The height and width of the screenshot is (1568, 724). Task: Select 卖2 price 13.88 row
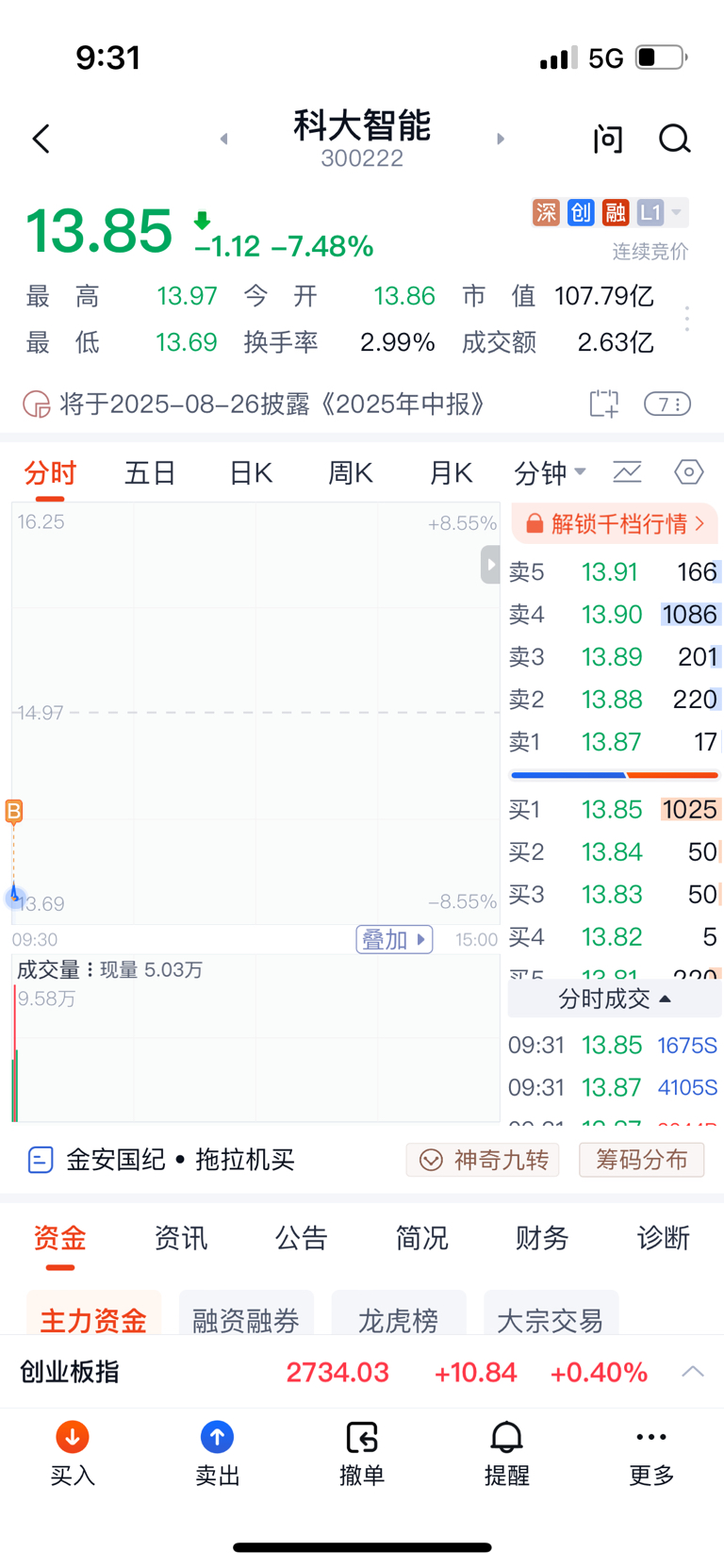pos(614,700)
